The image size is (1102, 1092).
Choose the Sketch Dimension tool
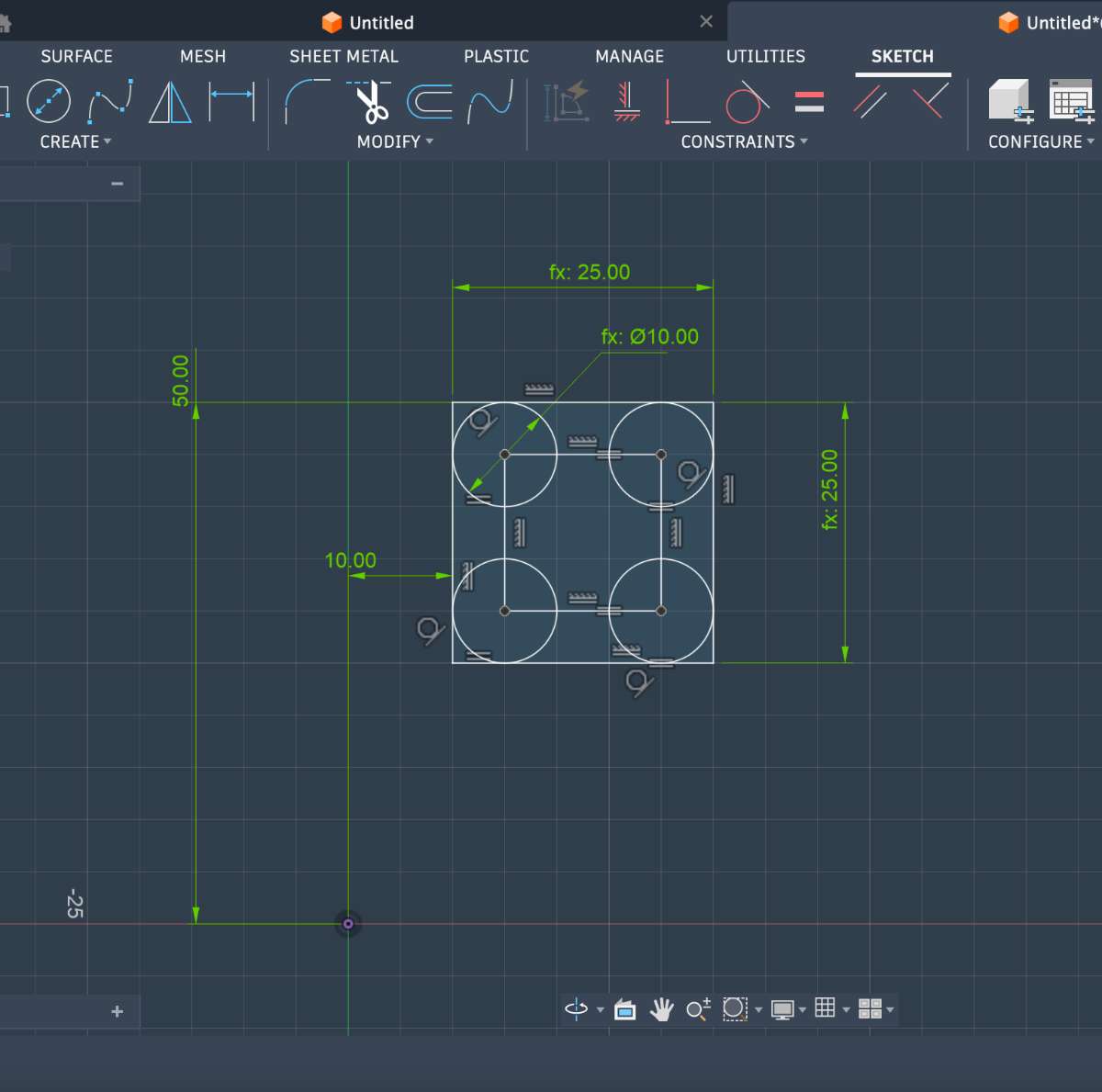coord(231,102)
